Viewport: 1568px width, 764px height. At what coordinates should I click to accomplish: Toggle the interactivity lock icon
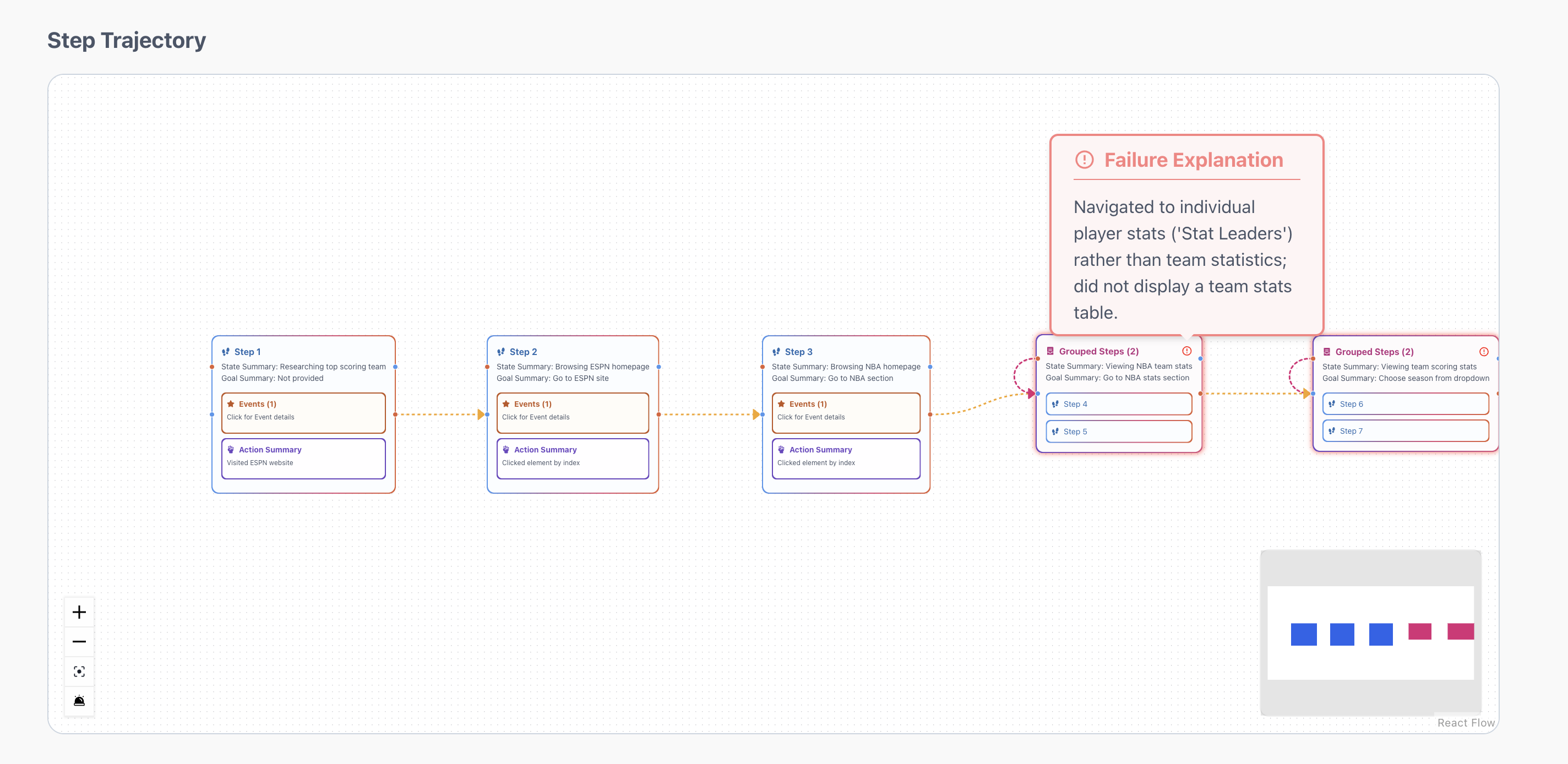coord(79,701)
